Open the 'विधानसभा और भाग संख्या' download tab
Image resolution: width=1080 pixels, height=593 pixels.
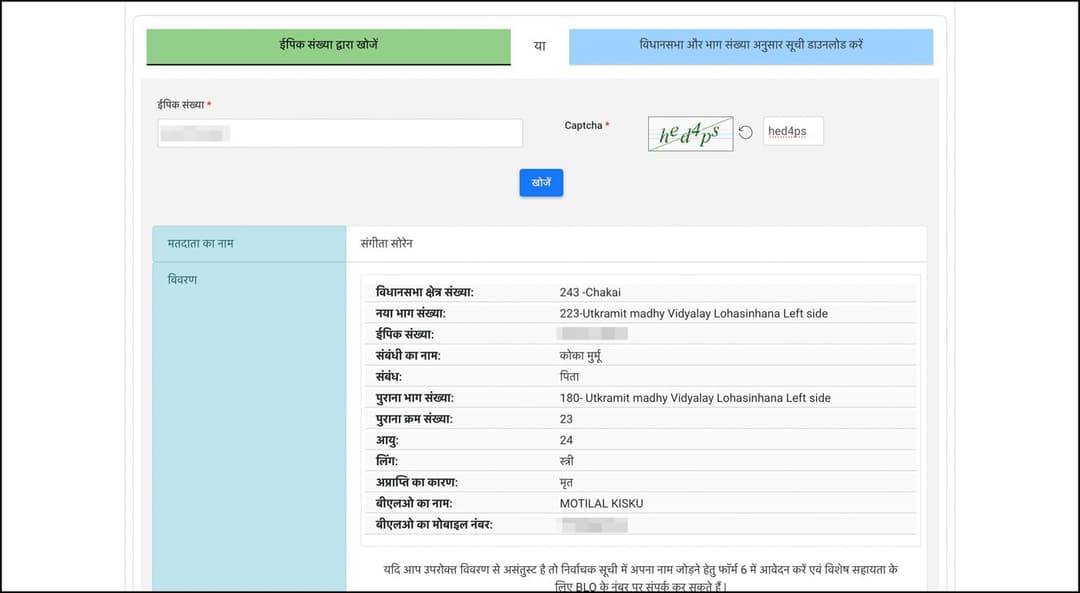tap(750, 46)
